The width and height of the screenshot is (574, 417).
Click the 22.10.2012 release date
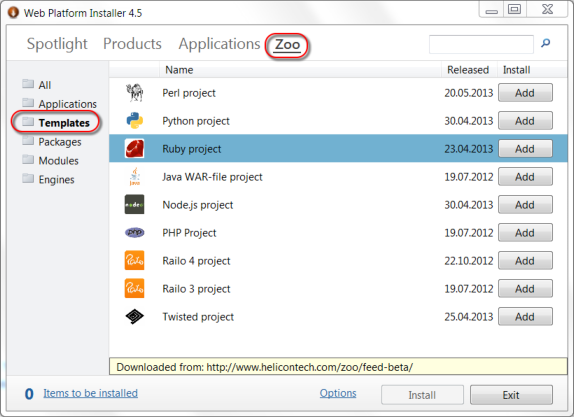point(469,261)
